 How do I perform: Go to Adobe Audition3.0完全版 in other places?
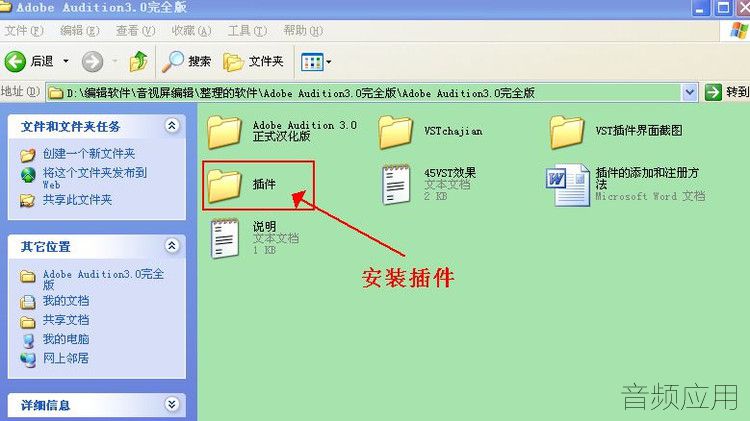(x=103, y=279)
